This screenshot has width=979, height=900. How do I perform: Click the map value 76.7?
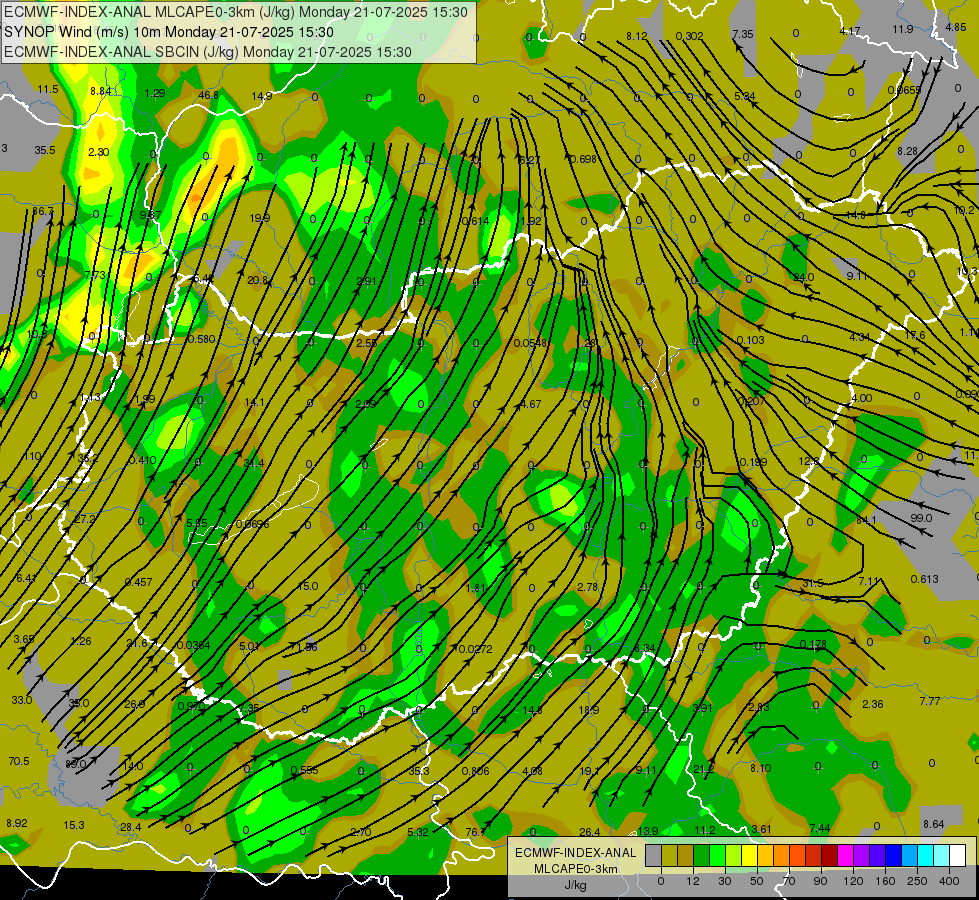[475, 832]
